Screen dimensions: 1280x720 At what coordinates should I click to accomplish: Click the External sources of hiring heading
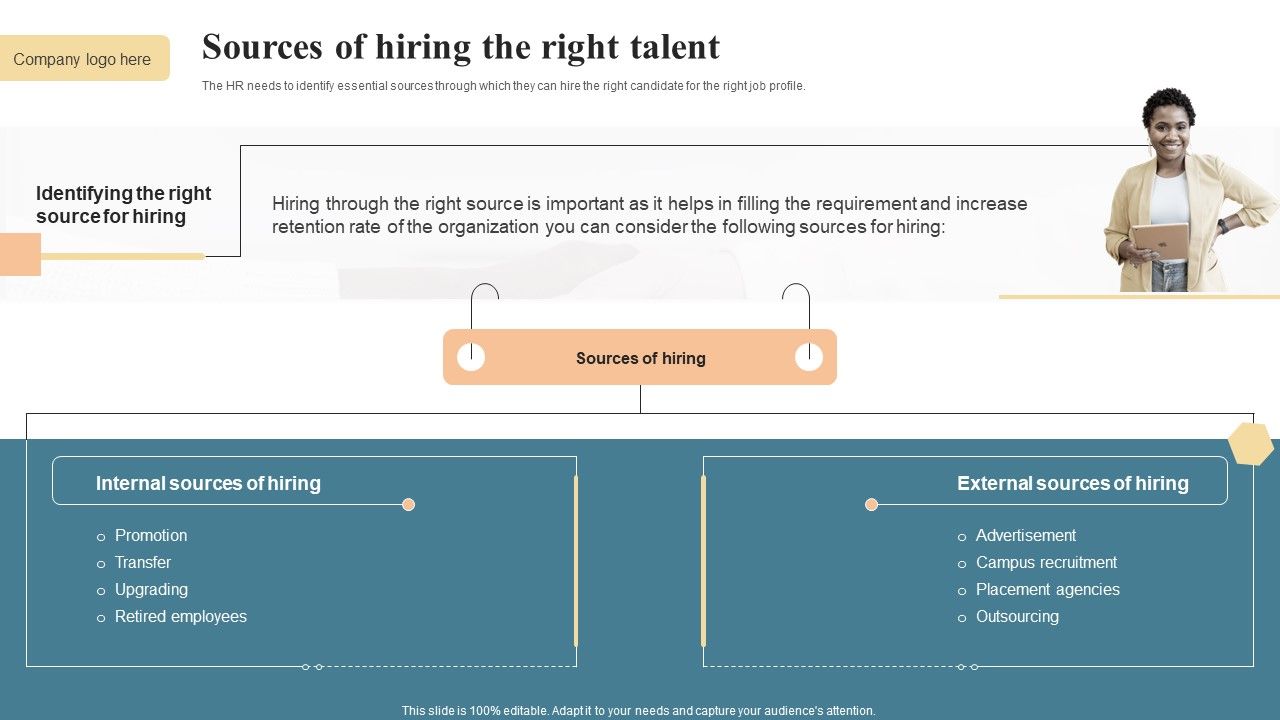pos(1073,484)
